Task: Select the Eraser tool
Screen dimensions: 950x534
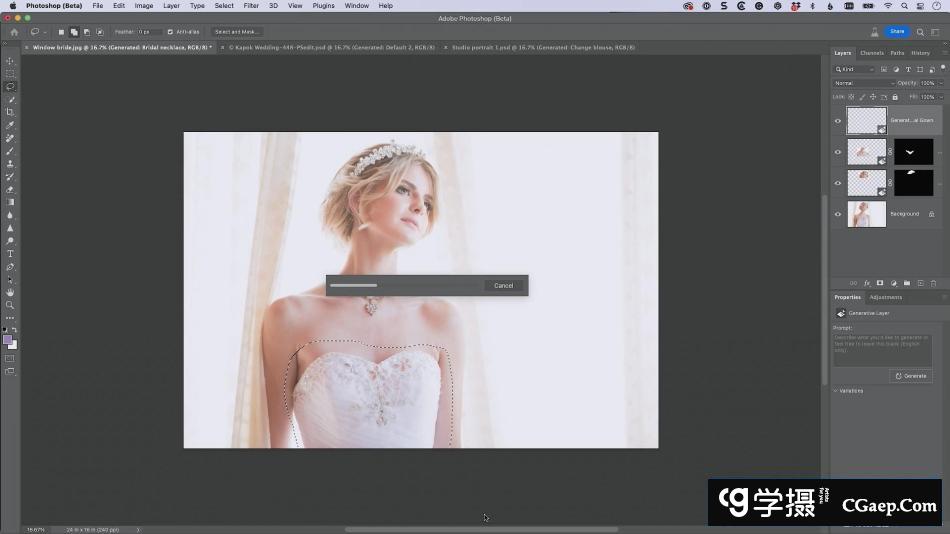Action: point(10,189)
